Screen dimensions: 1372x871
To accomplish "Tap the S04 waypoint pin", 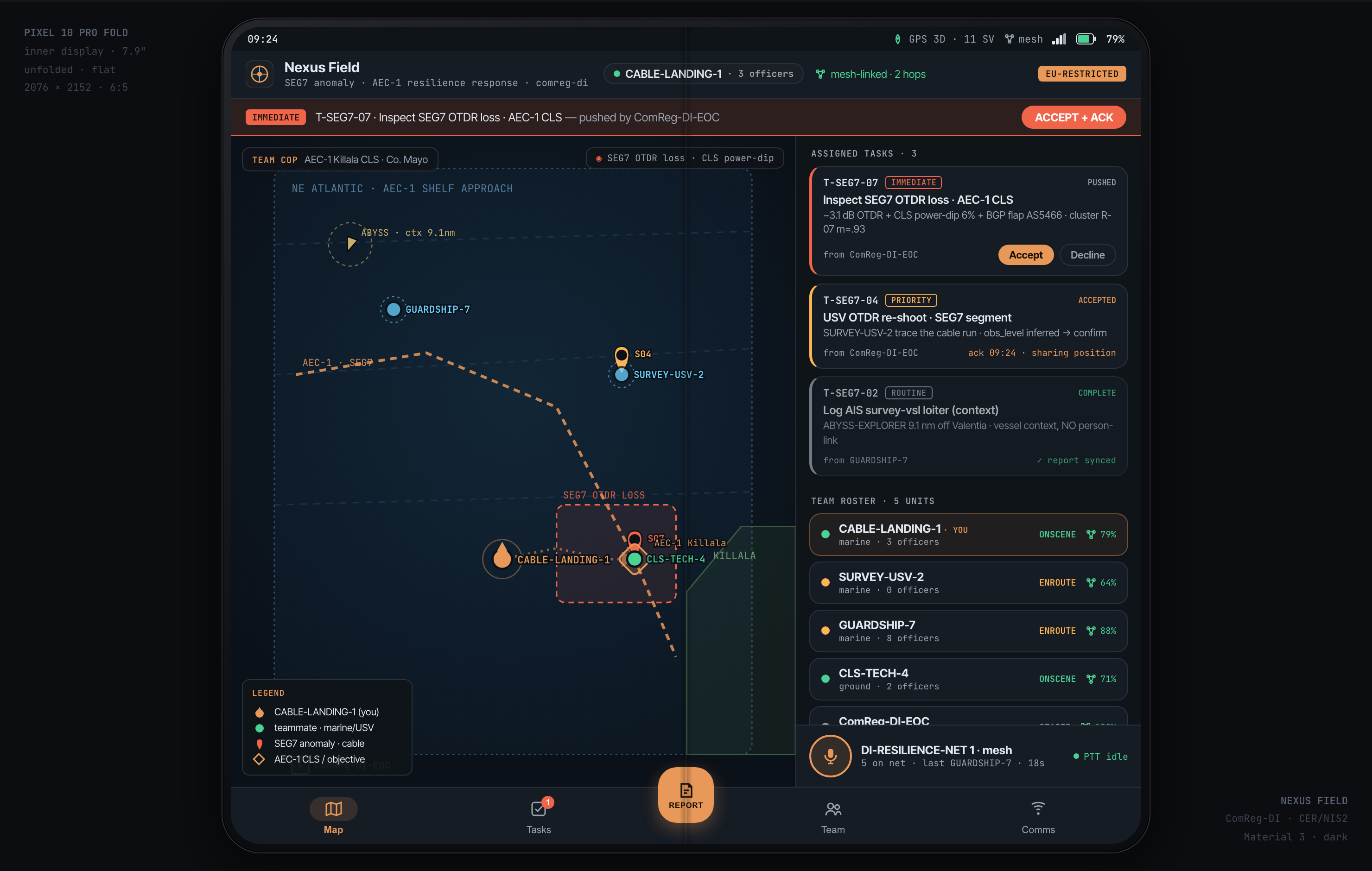I will 622,355.
